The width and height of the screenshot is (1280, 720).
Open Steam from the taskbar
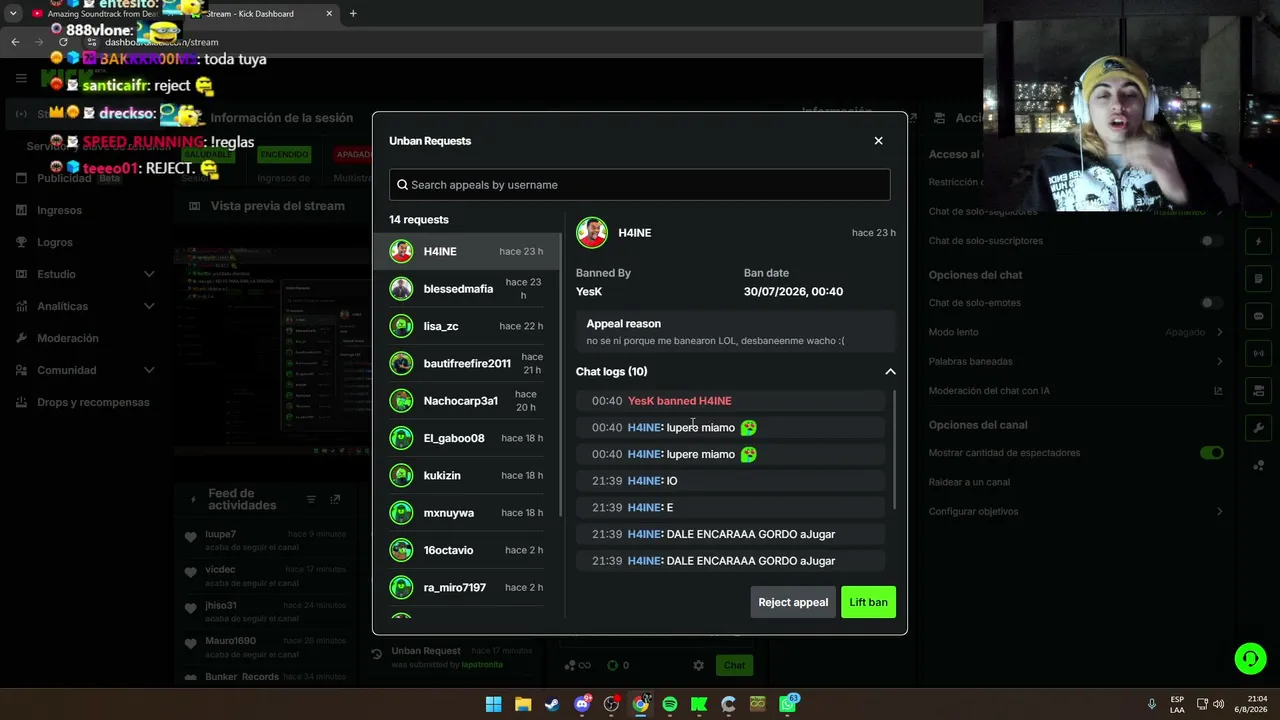point(552,704)
